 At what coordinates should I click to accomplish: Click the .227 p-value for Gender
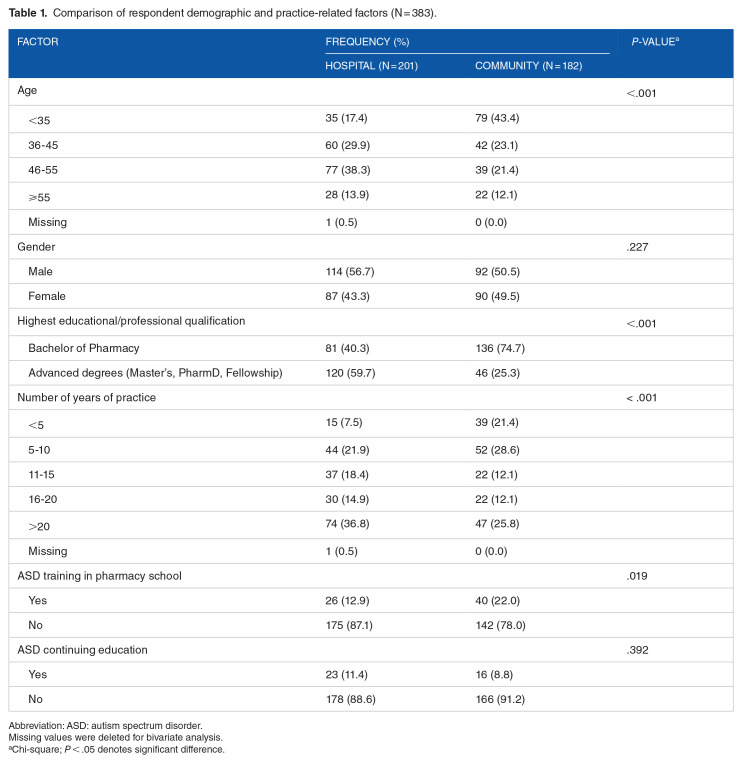point(638,247)
